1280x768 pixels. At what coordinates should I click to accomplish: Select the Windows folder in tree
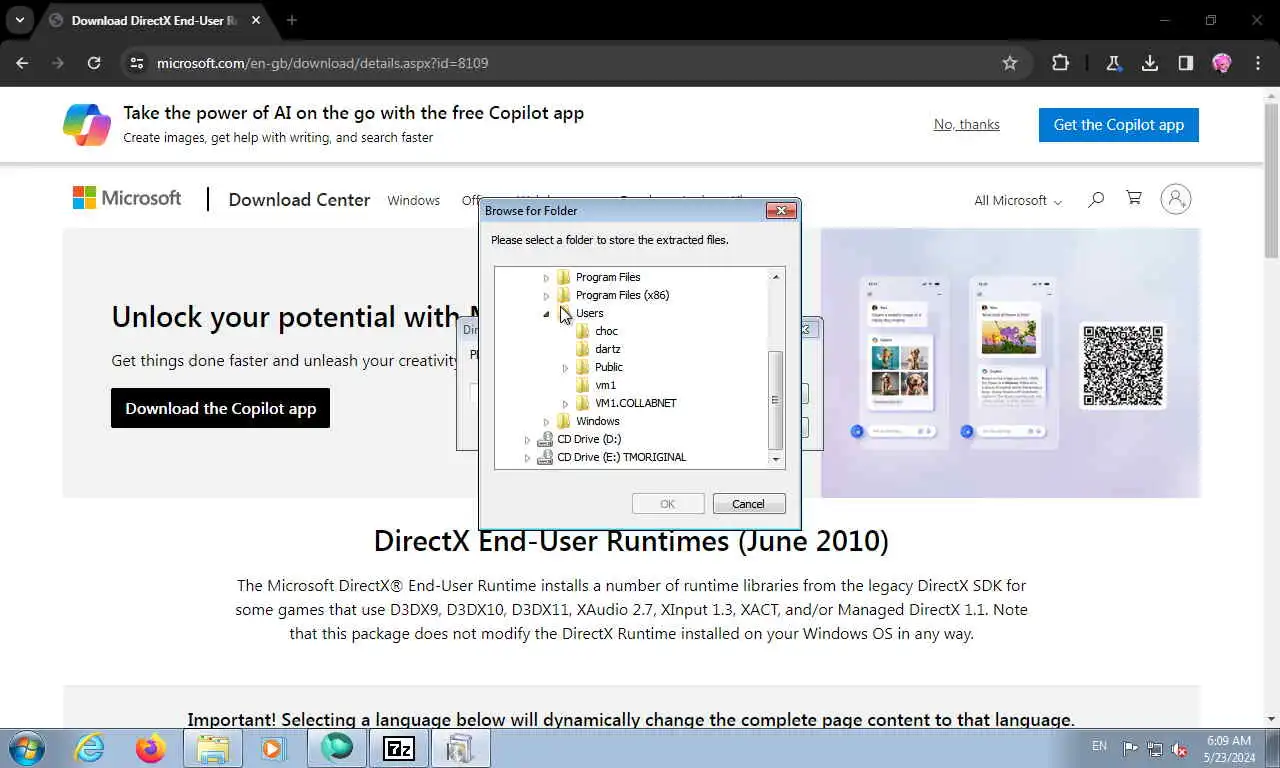(597, 421)
